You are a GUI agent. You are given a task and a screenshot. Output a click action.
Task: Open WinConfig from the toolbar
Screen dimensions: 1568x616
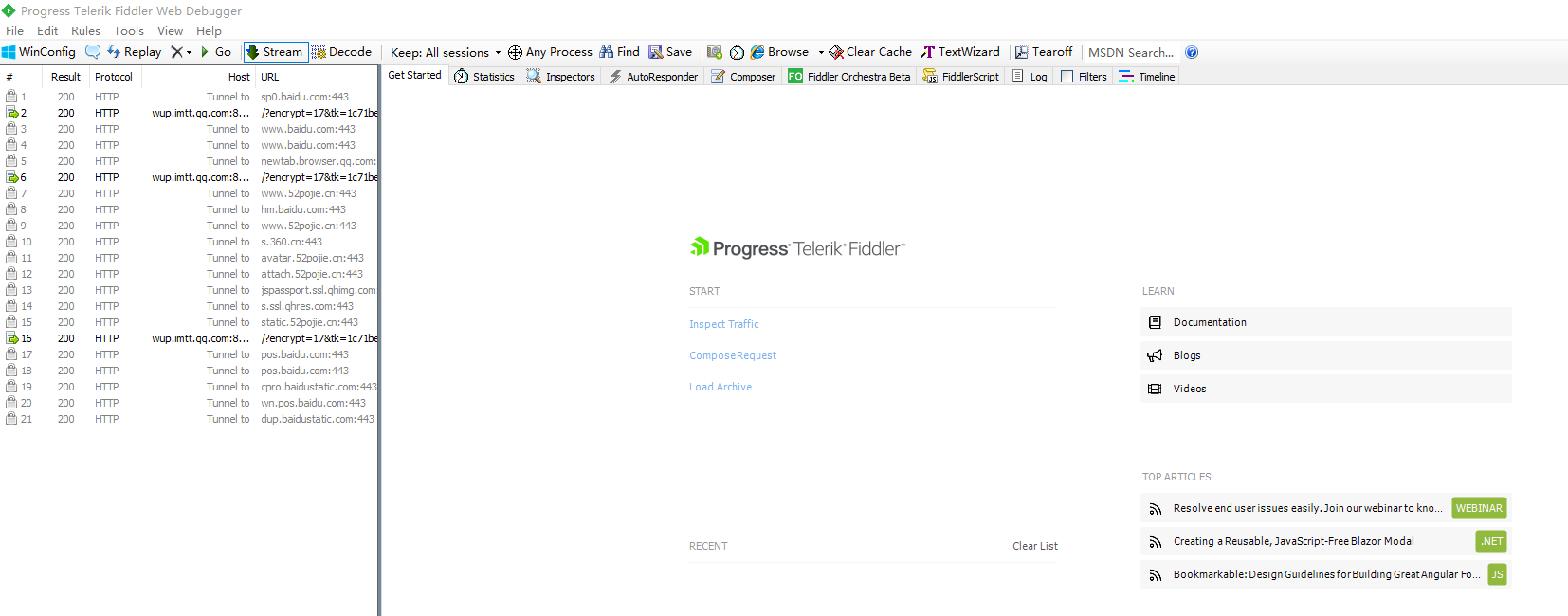[x=39, y=52]
